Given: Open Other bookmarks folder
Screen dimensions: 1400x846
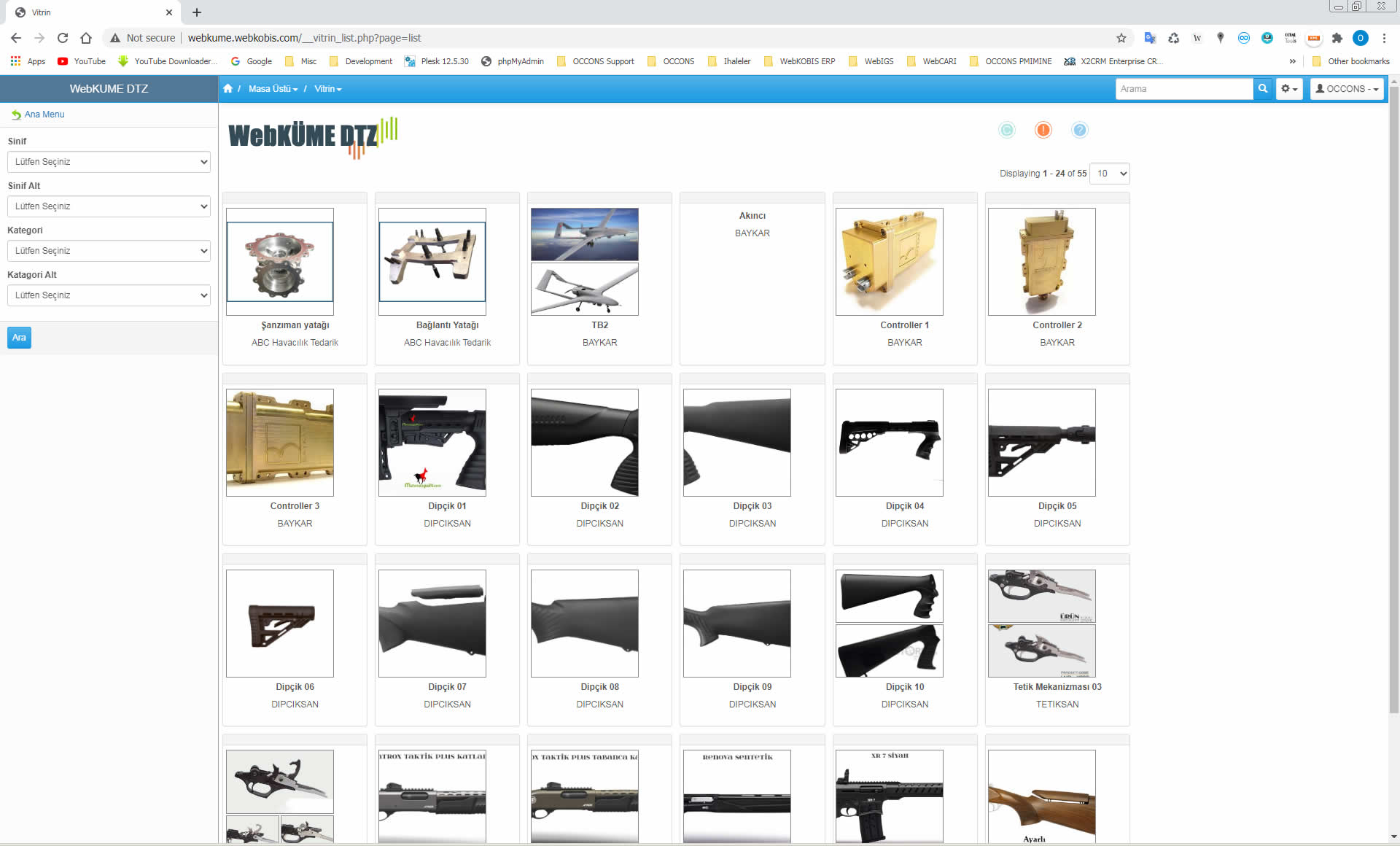Looking at the screenshot, I should (1350, 61).
